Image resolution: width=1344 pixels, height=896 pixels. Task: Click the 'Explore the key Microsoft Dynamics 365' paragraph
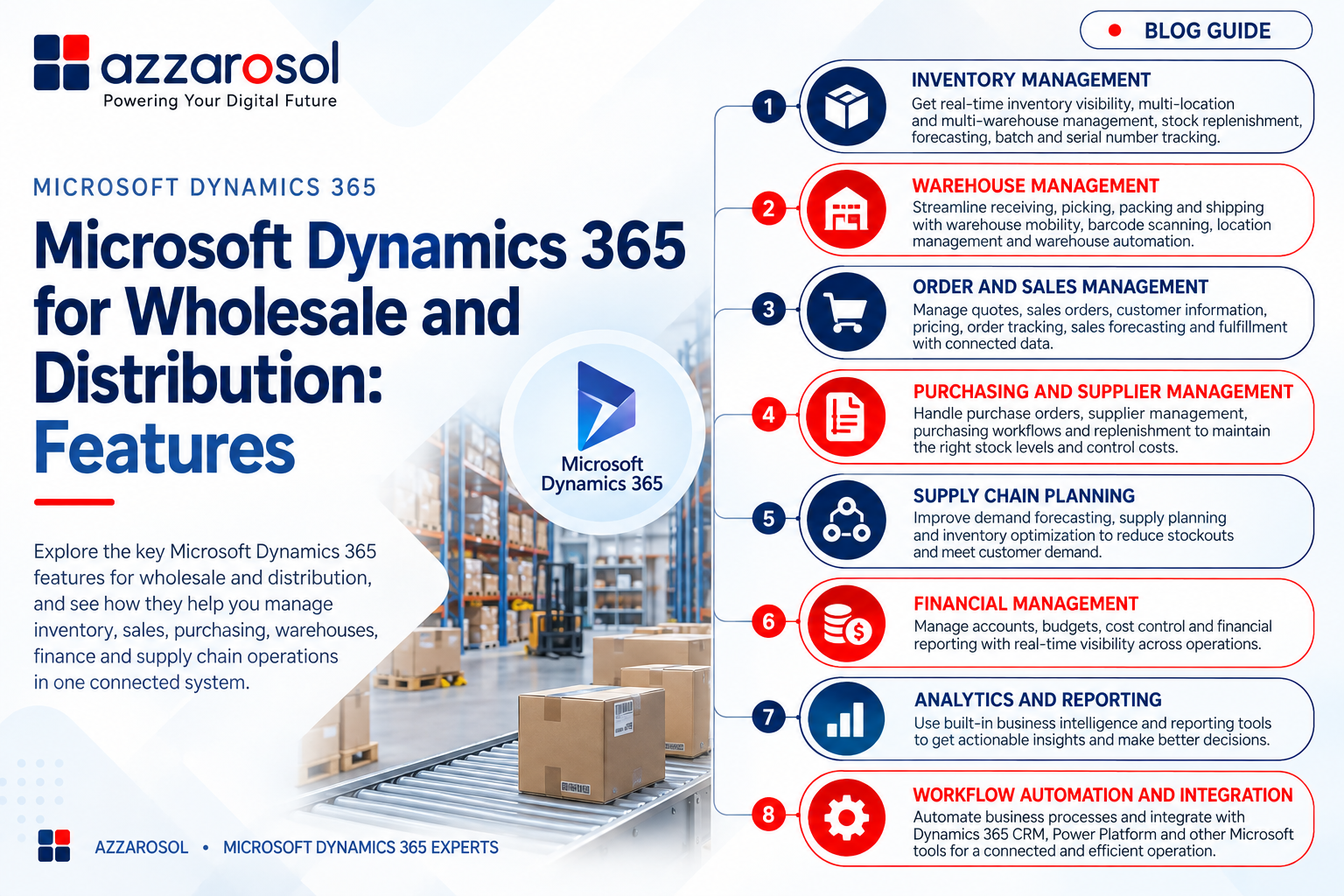pyautogui.click(x=206, y=617)
